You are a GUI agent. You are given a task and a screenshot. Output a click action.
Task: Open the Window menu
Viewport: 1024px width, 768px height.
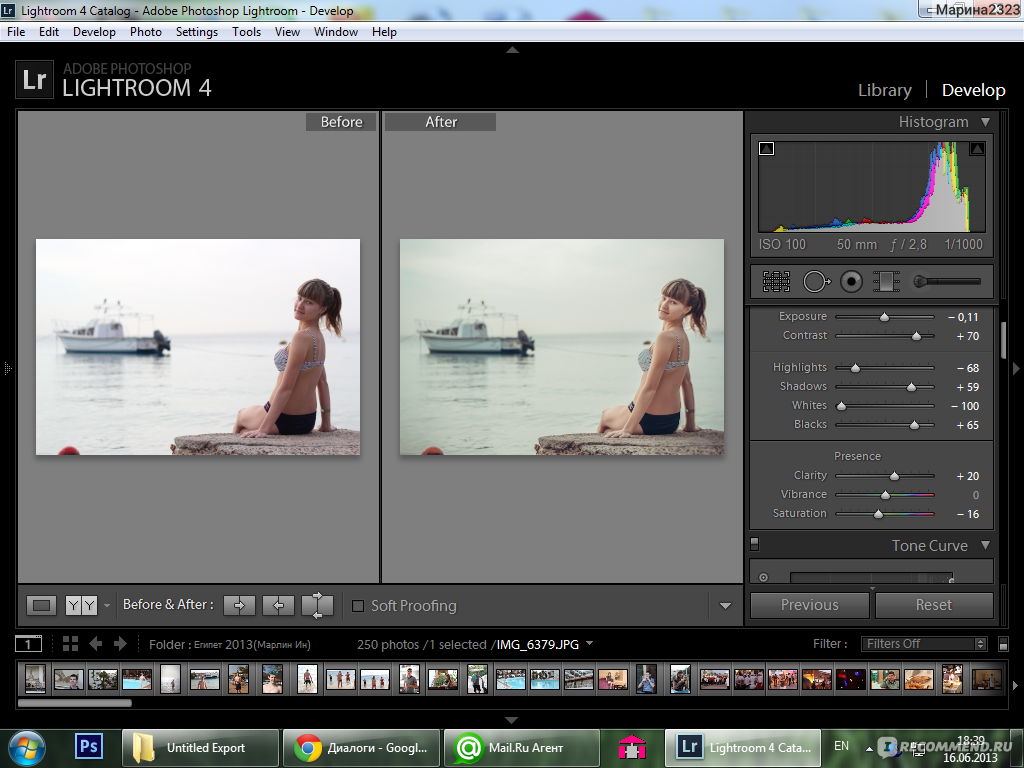(x=336, y=31)
